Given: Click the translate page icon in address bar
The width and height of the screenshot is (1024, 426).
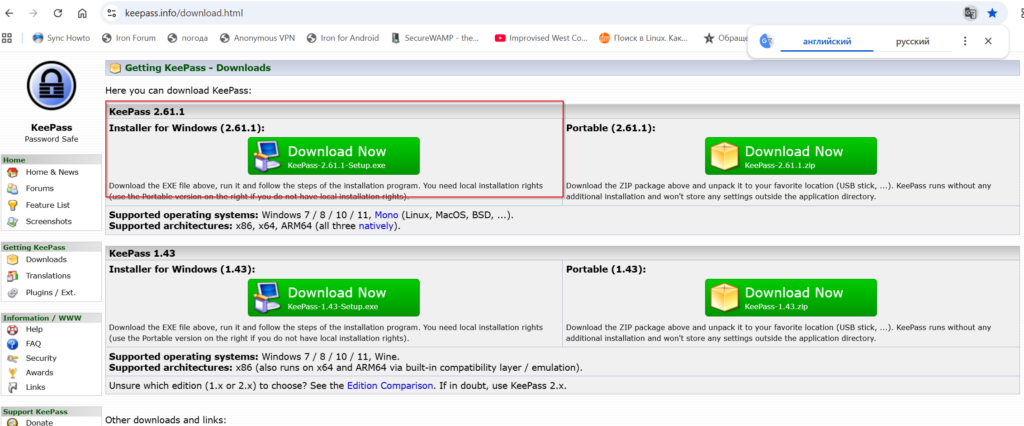Looking at the screenshot, I should point(971,13).
